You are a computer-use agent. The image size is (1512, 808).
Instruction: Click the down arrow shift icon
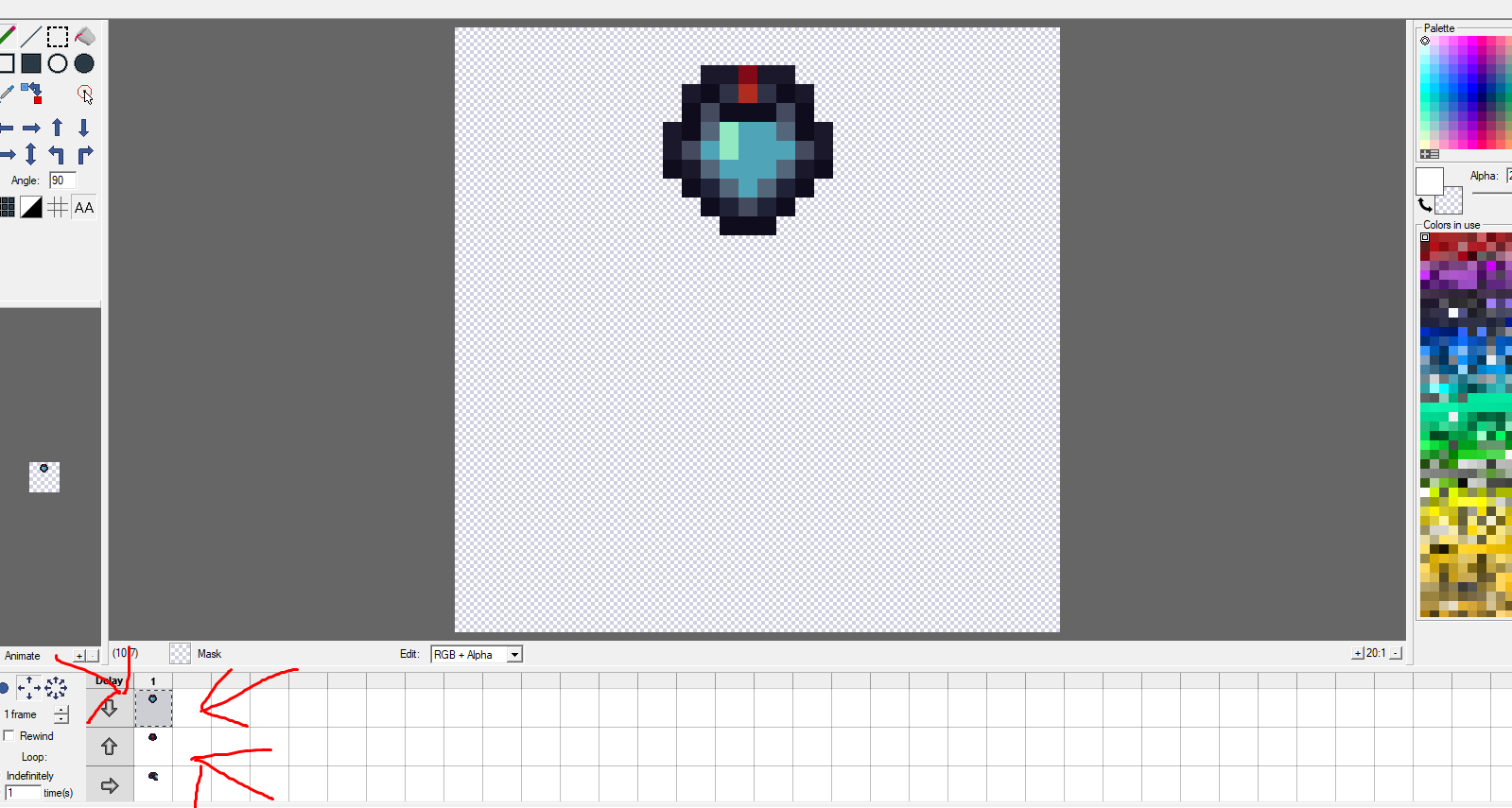[84, 128]
